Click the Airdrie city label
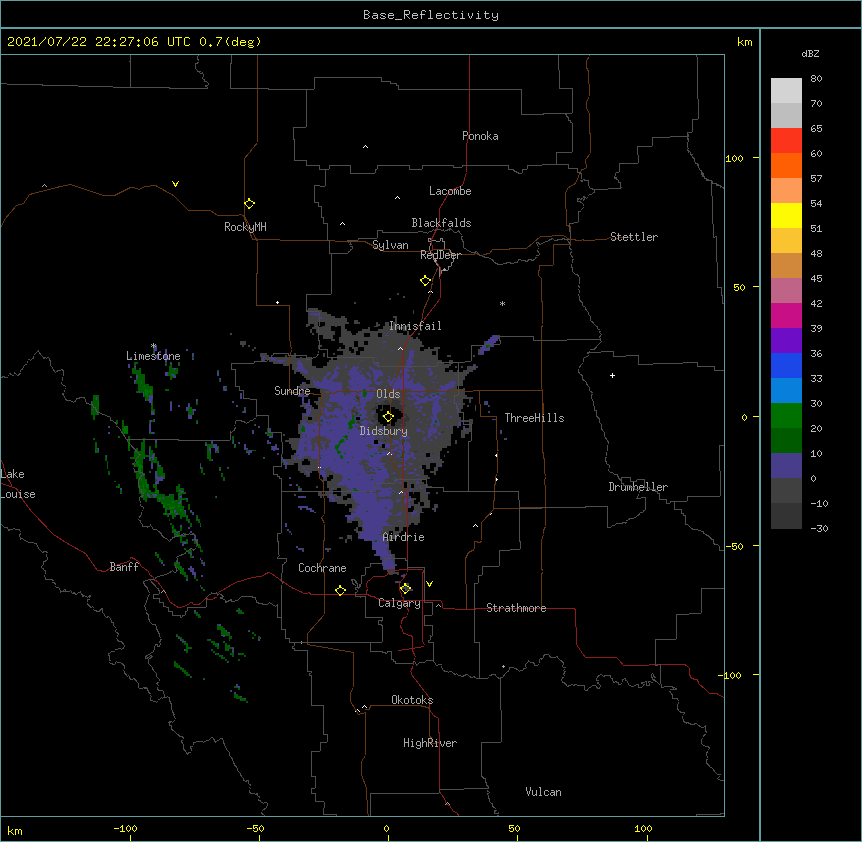This screenshot has height=842, width=862. click(x=403, y=537)
